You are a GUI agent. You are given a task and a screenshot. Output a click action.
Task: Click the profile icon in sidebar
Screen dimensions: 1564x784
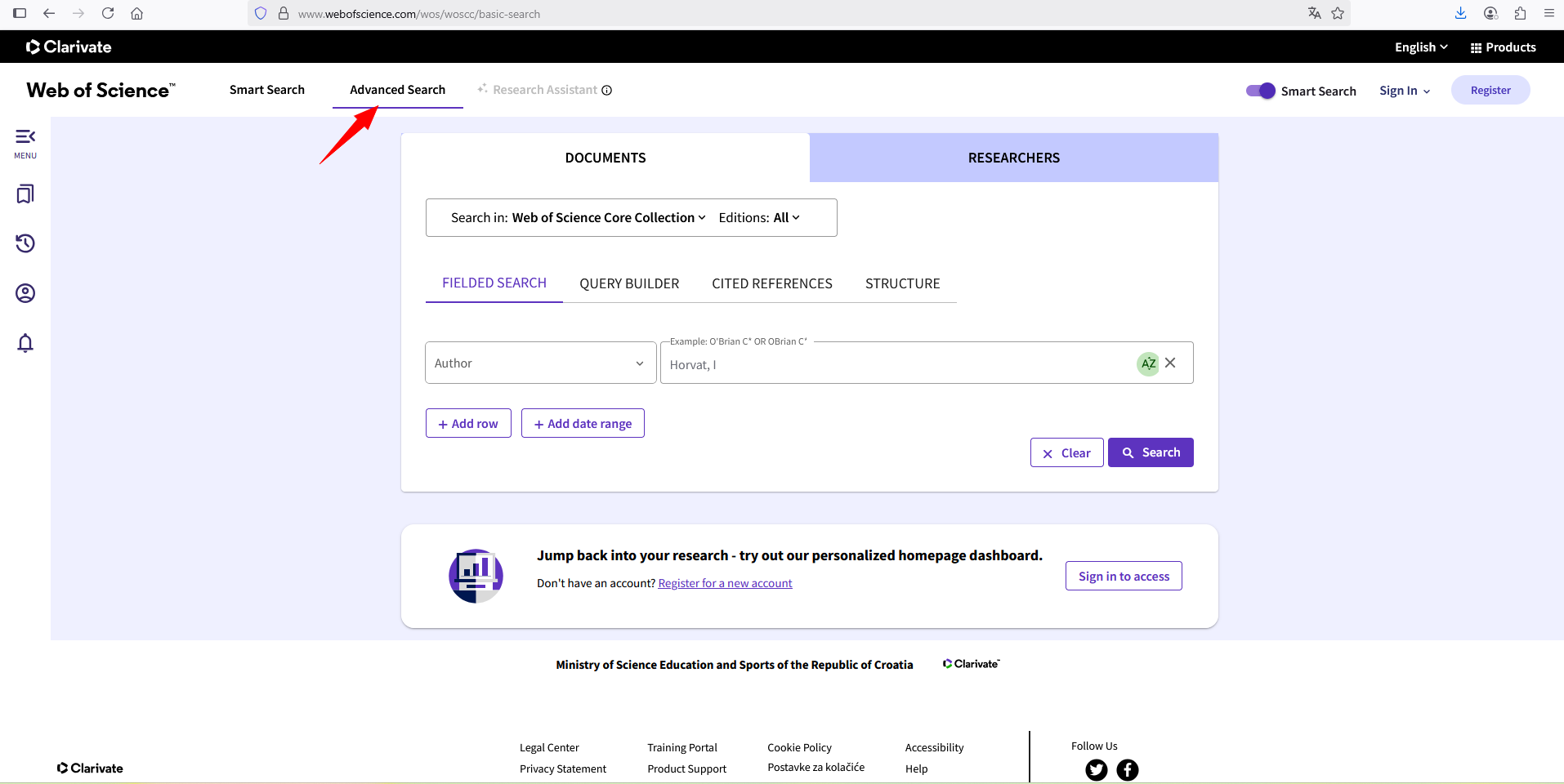click(25, 293)
